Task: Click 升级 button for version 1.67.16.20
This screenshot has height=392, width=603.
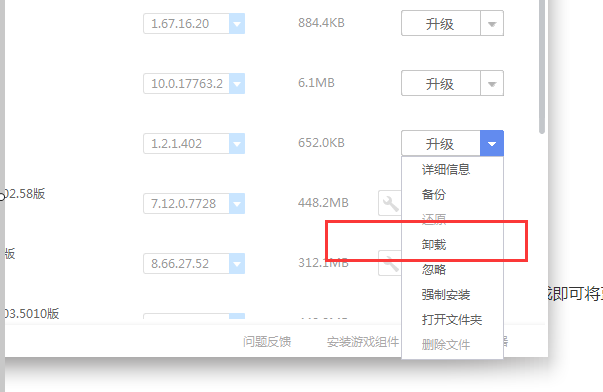Action: (441, 23)
